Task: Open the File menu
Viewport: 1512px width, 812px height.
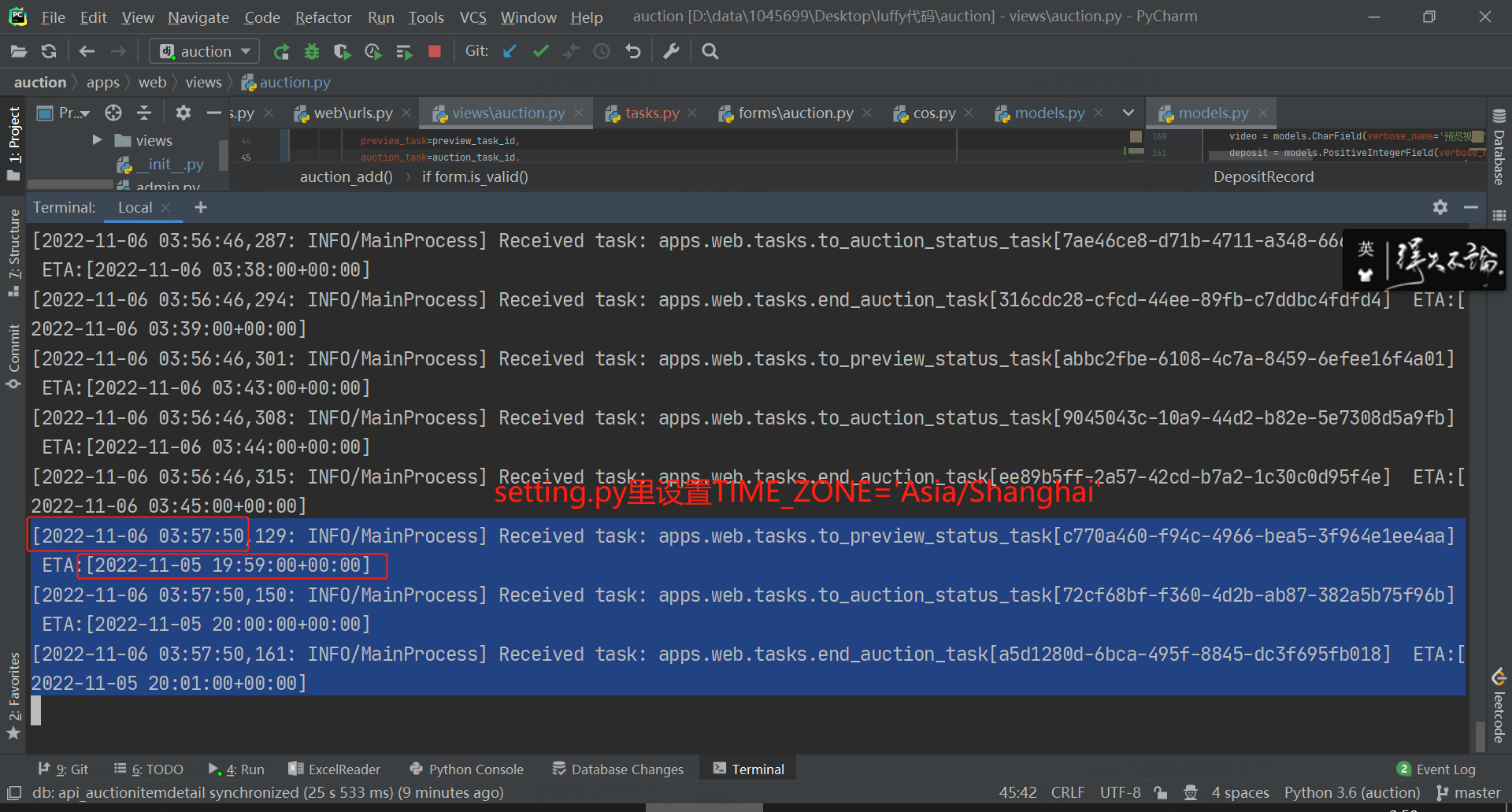Action: [x=53, y=17]
